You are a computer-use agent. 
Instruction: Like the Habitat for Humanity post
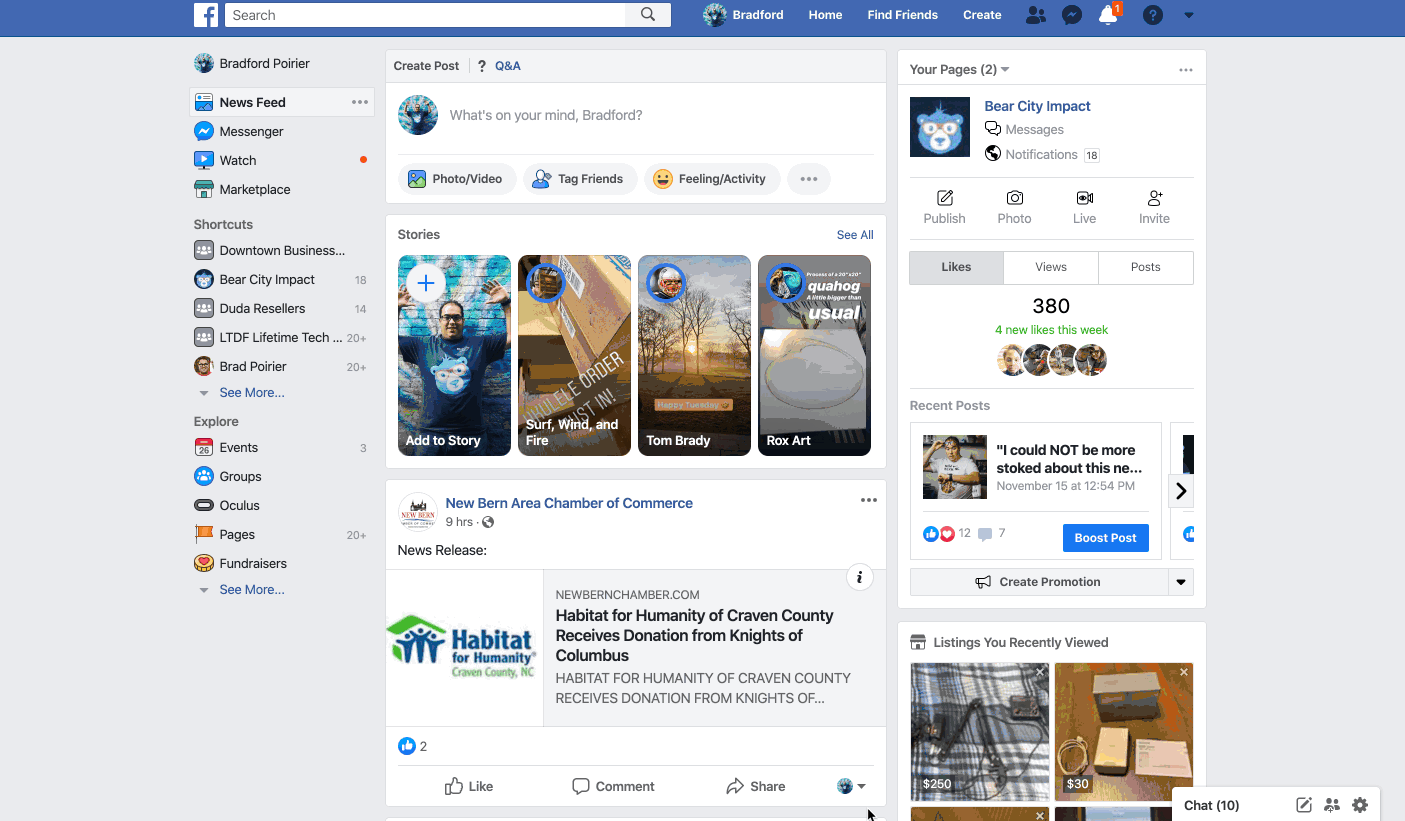469,786
